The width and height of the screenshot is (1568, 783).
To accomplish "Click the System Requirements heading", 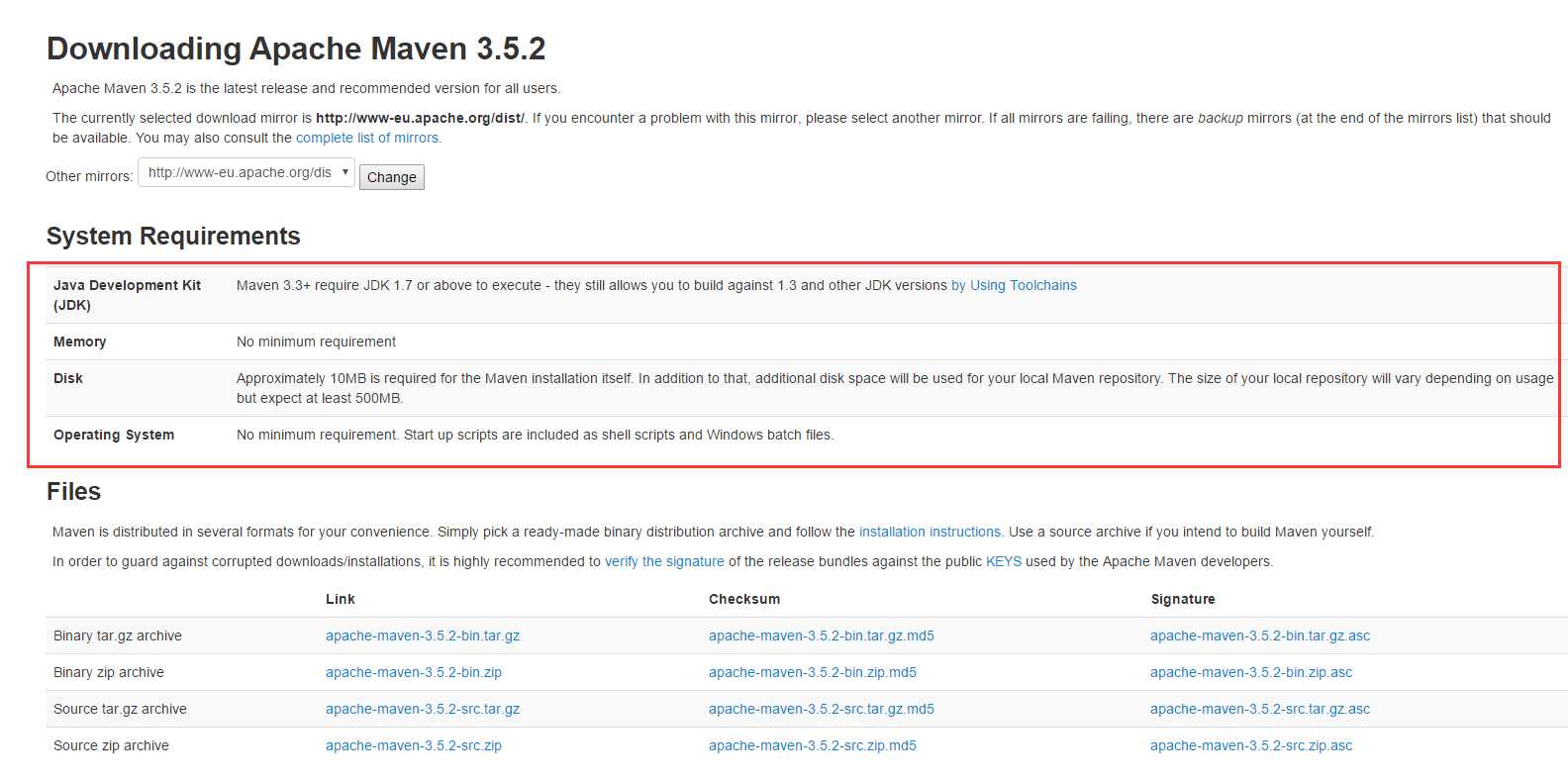I will (173, 236).
